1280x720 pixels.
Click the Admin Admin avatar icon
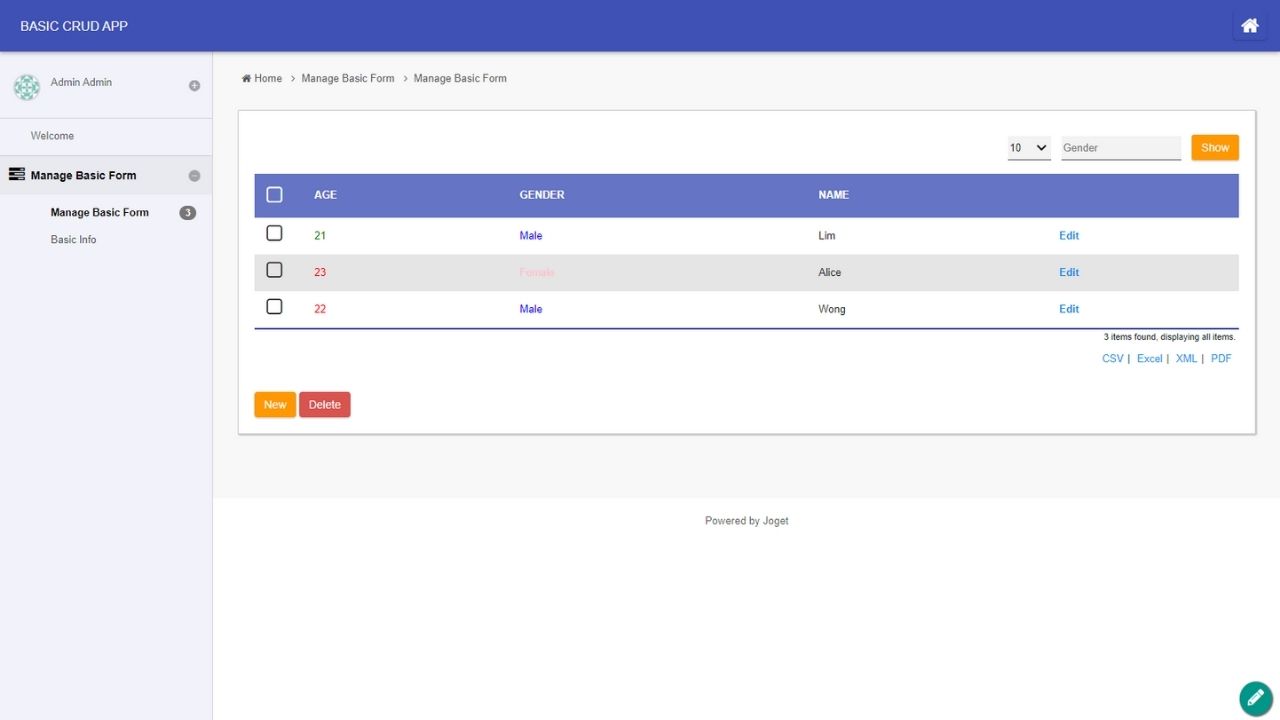click(27, 87)
